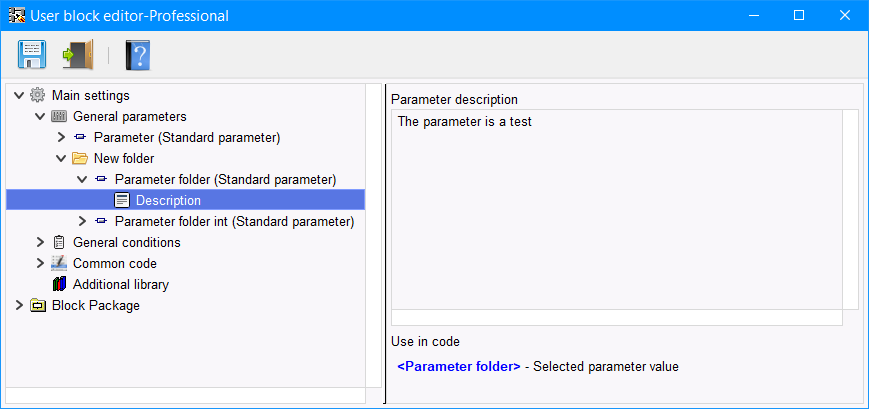Screen dimensions: 869x409
Task: Click the New folder icon
Action: pyautogui.click(x=80, y=159)
